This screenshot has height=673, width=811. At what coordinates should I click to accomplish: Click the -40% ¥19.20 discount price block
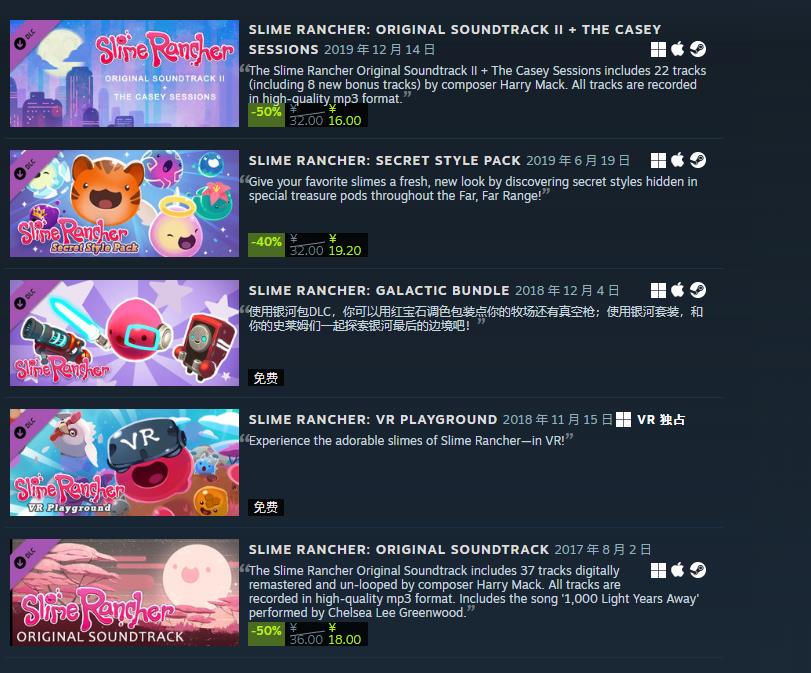[x=308, y=245]
